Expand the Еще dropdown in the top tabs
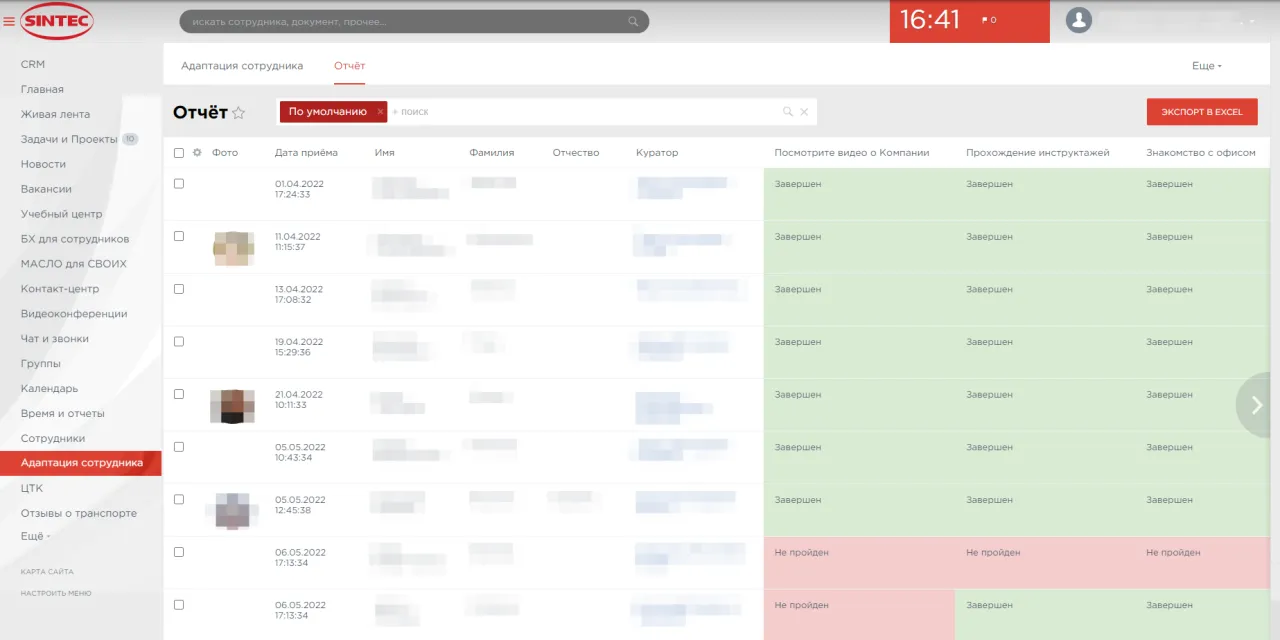This screenshot has width=1280, height=640. coord(1206,66)
